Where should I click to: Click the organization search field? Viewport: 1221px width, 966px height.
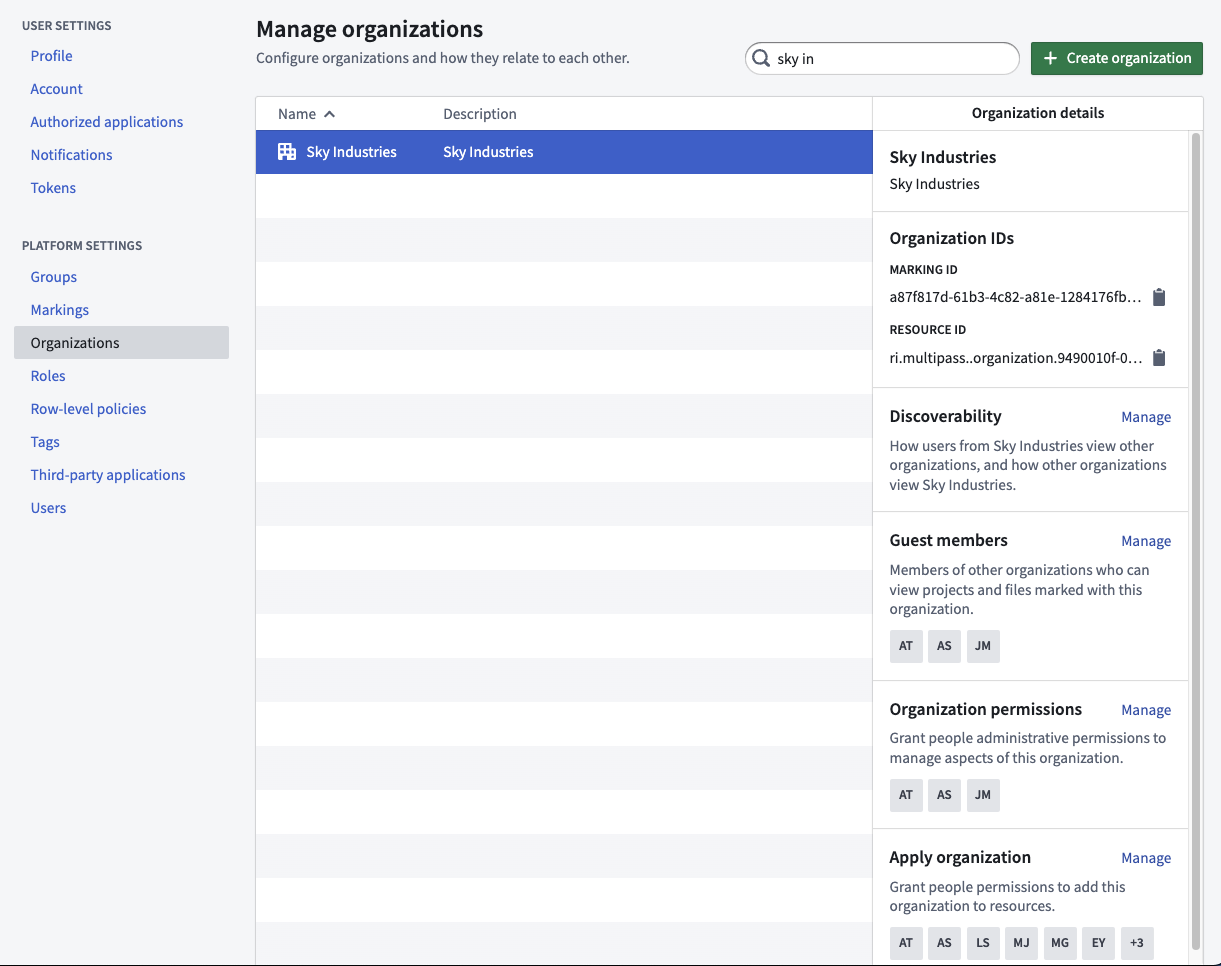coord(882,59)
